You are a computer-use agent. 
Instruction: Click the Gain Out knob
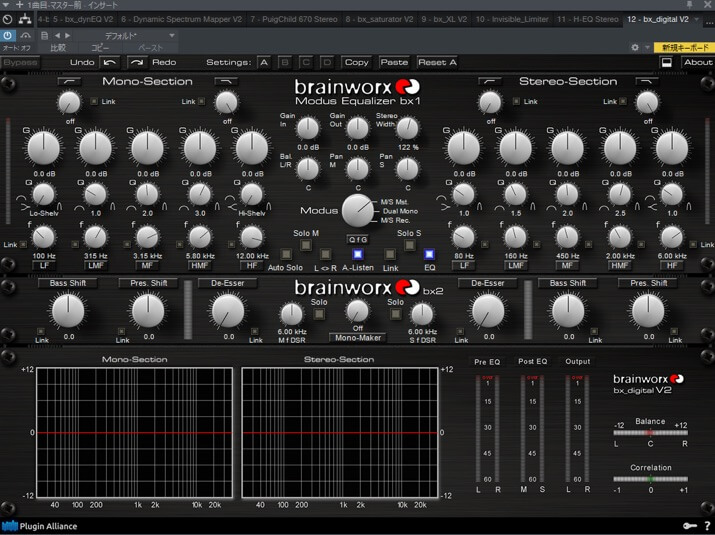[x=358, y=129]
